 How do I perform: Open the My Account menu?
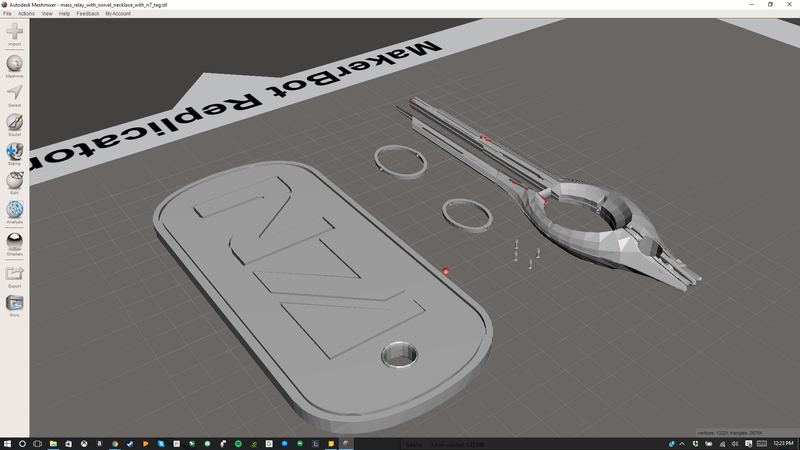click(118, 14)
